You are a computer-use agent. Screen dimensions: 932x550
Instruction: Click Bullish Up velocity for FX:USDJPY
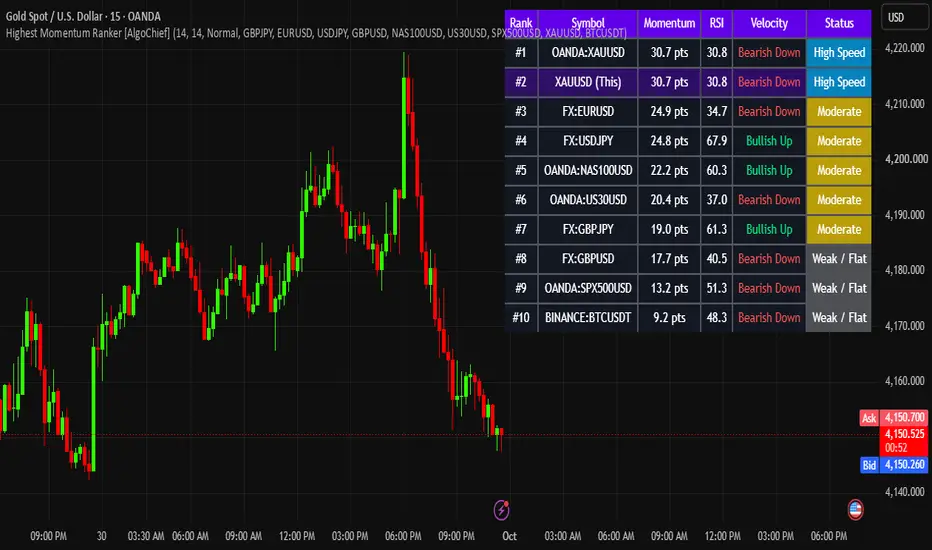pyautogui.click(x=769, y=141)
